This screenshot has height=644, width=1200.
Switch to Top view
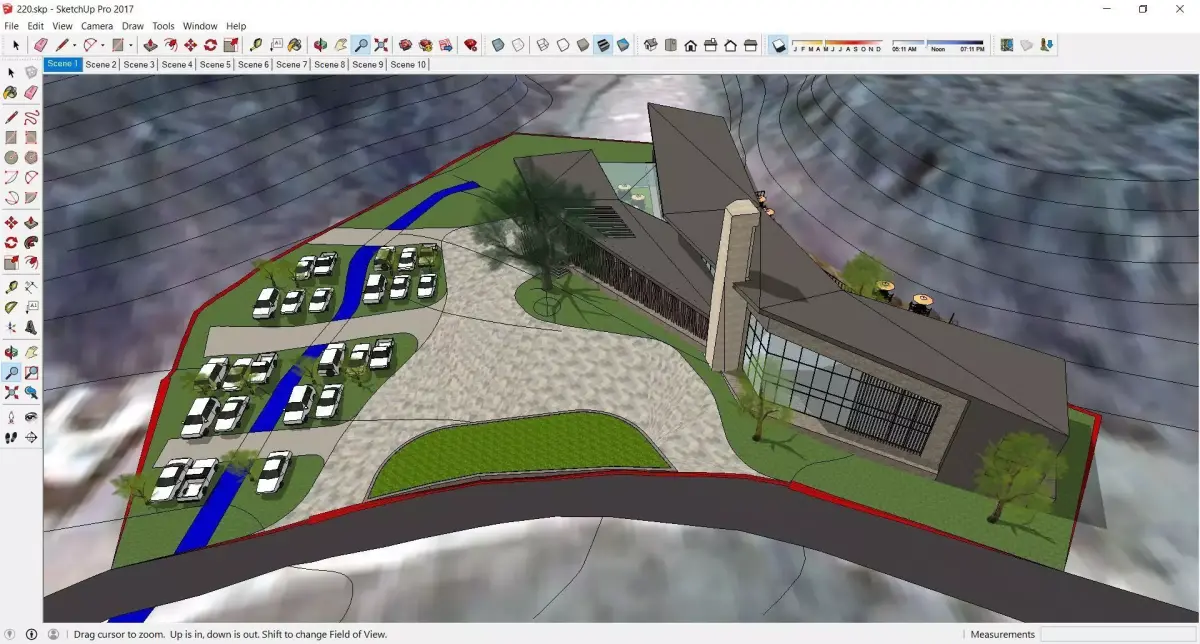670,45
